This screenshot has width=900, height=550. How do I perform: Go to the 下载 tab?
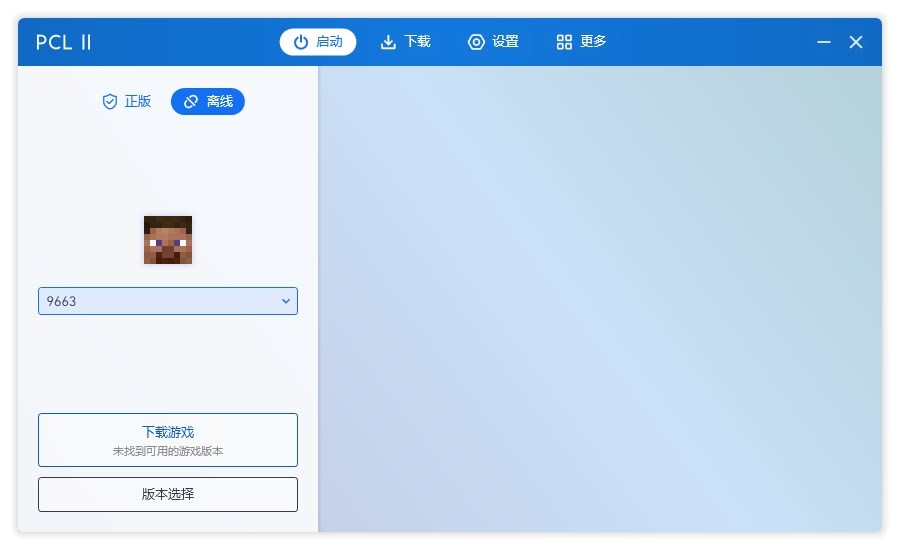(x=405, y=42)
